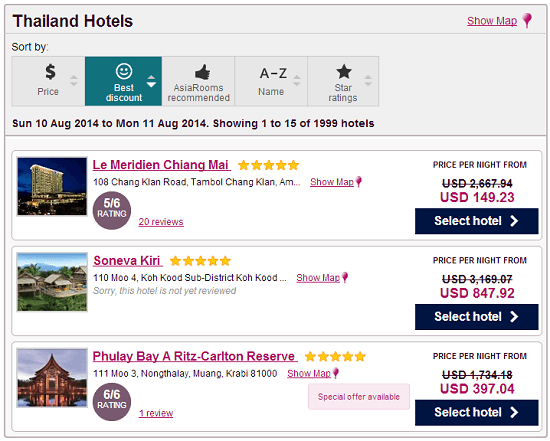Click the map pin beside Soneva Kiri address

click(x=345, y=278)
